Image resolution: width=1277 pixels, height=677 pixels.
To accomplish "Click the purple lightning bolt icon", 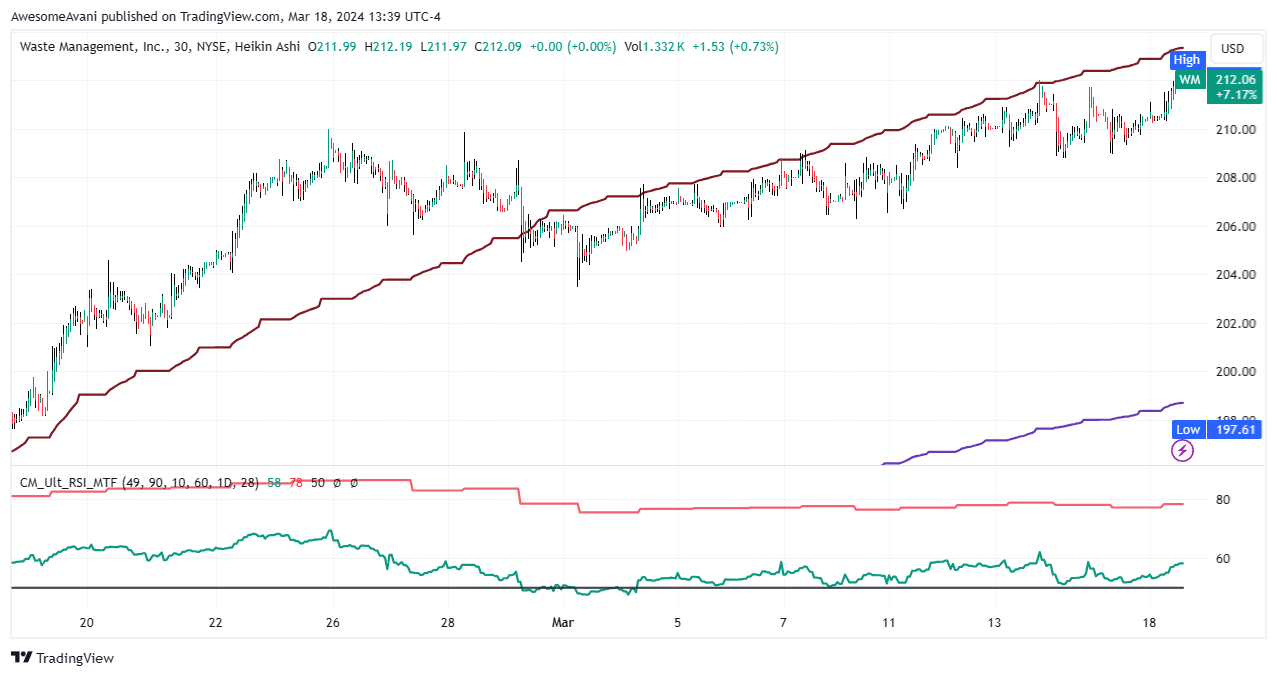I will pos(1182,451).
